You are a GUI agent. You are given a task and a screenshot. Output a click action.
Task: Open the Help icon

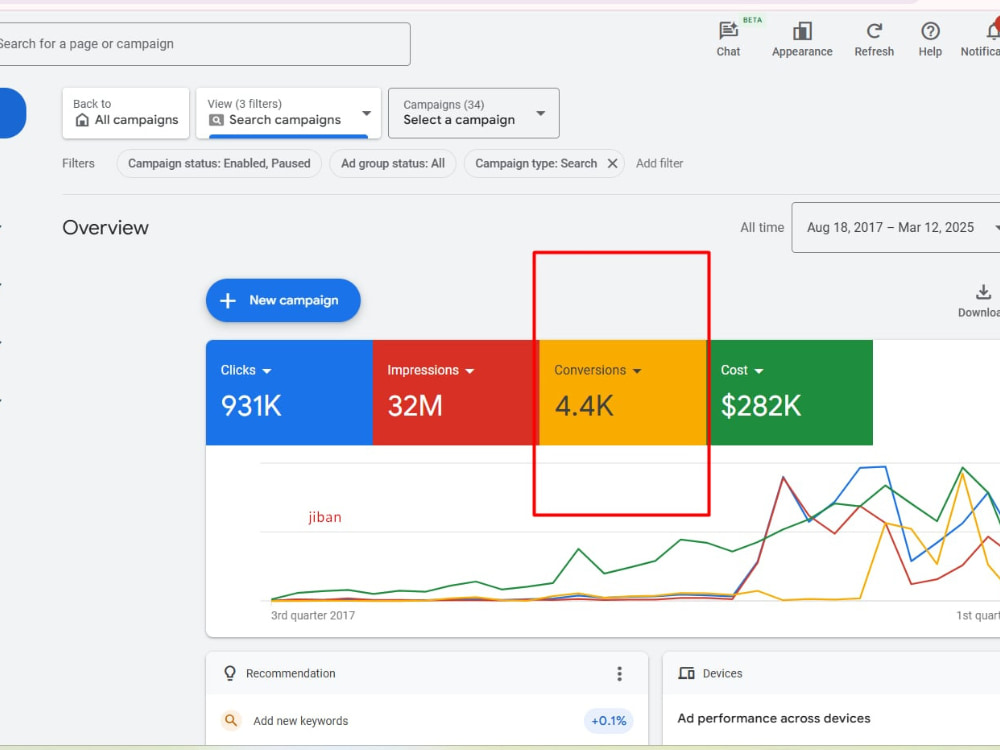(x=930, y=31)
